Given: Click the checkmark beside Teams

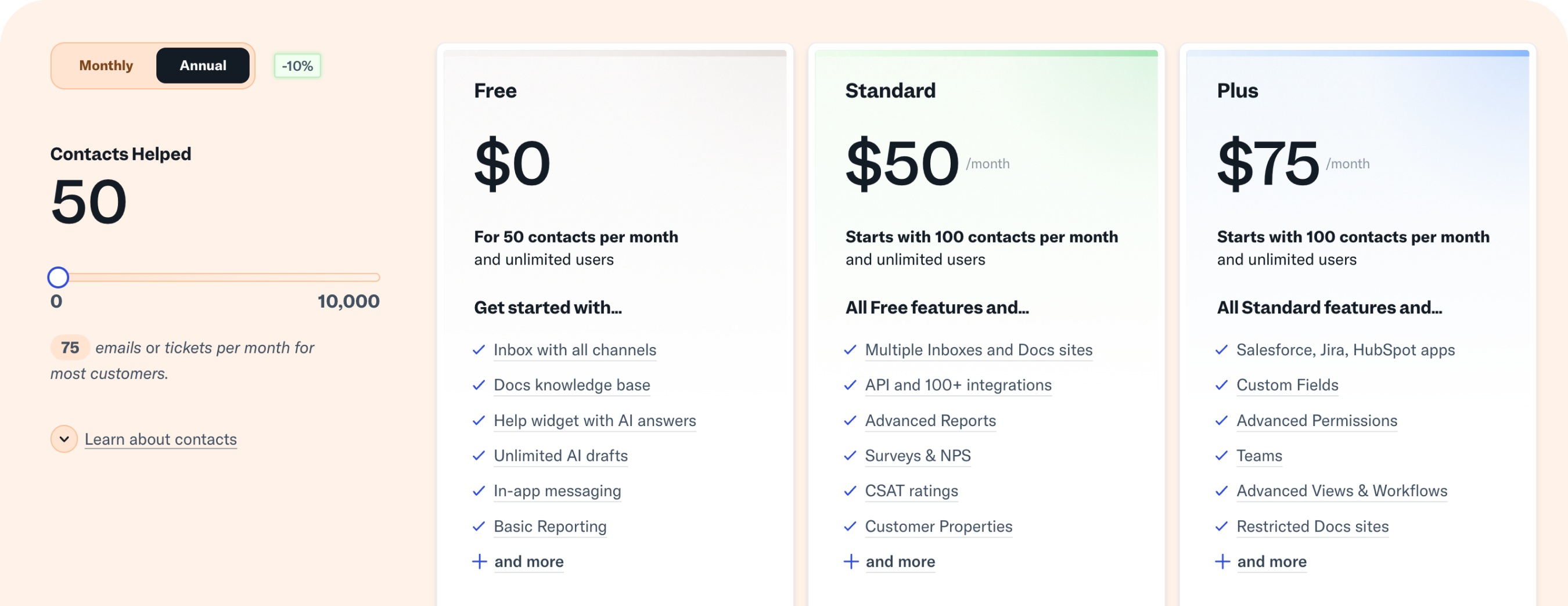Looking at the screenshot, I should (x=1222, y=455).
